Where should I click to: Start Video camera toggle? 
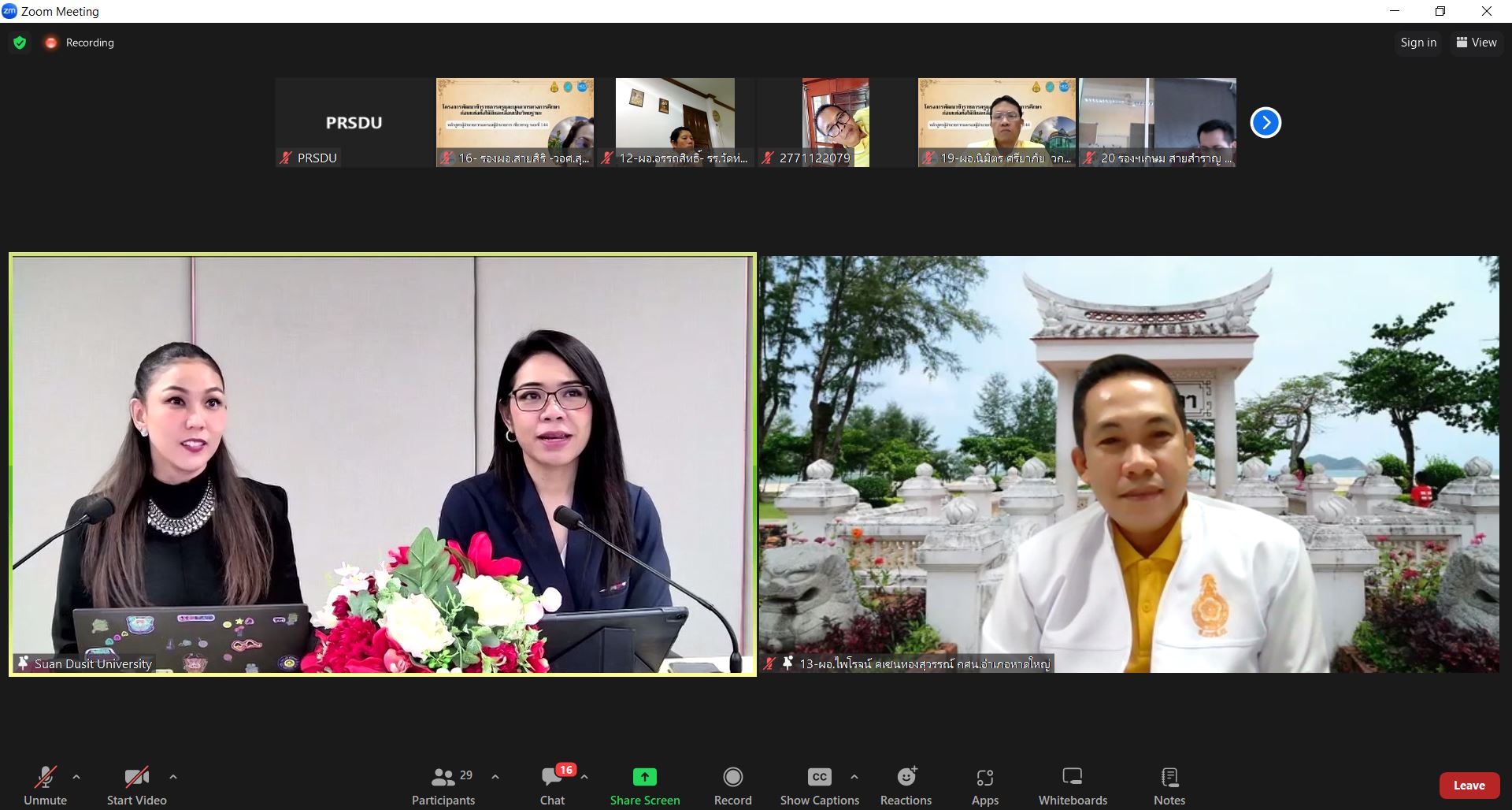coord(136,786)
